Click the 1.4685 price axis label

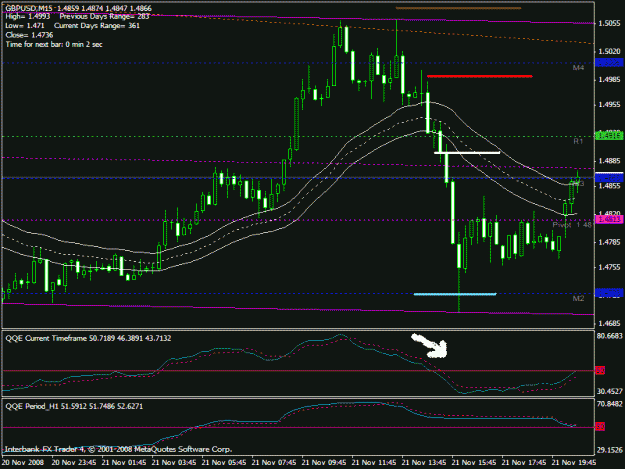tap(609, 323)
